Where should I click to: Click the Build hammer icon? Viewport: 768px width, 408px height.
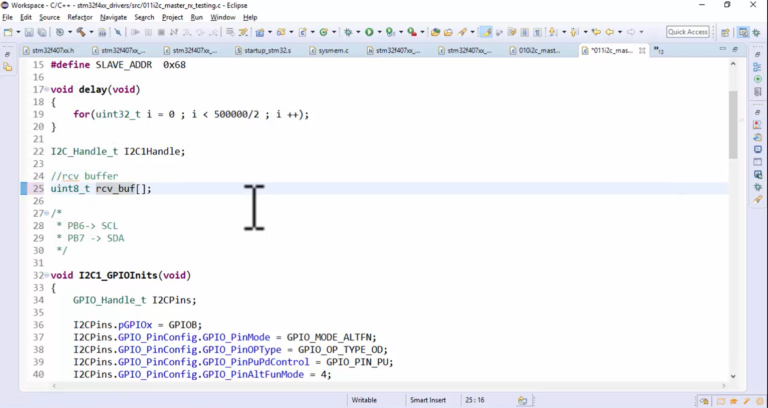tap(81, 32)
